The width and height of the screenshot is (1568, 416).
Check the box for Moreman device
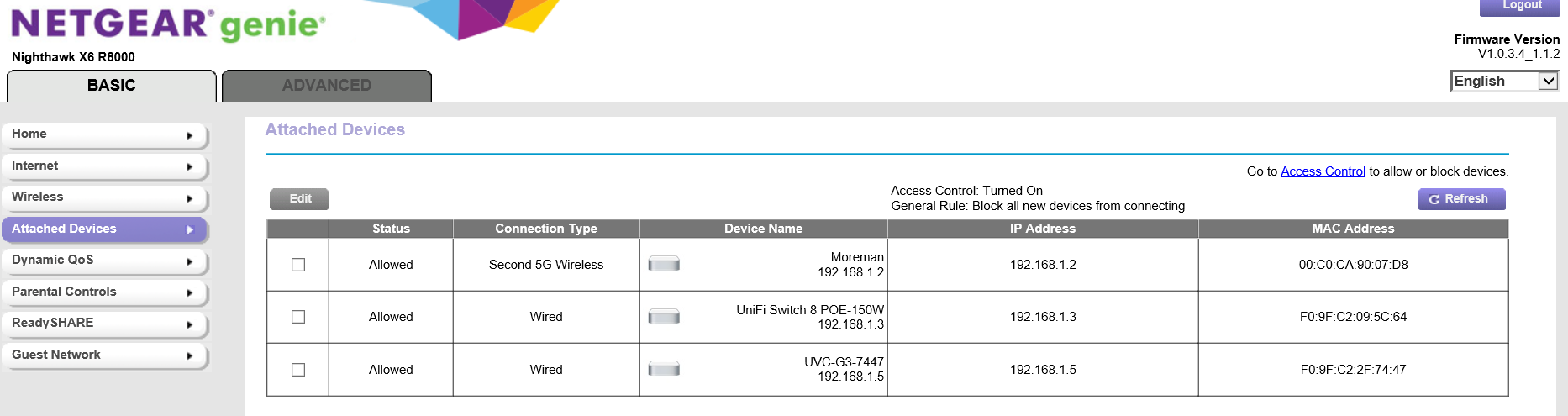point(298,265)
